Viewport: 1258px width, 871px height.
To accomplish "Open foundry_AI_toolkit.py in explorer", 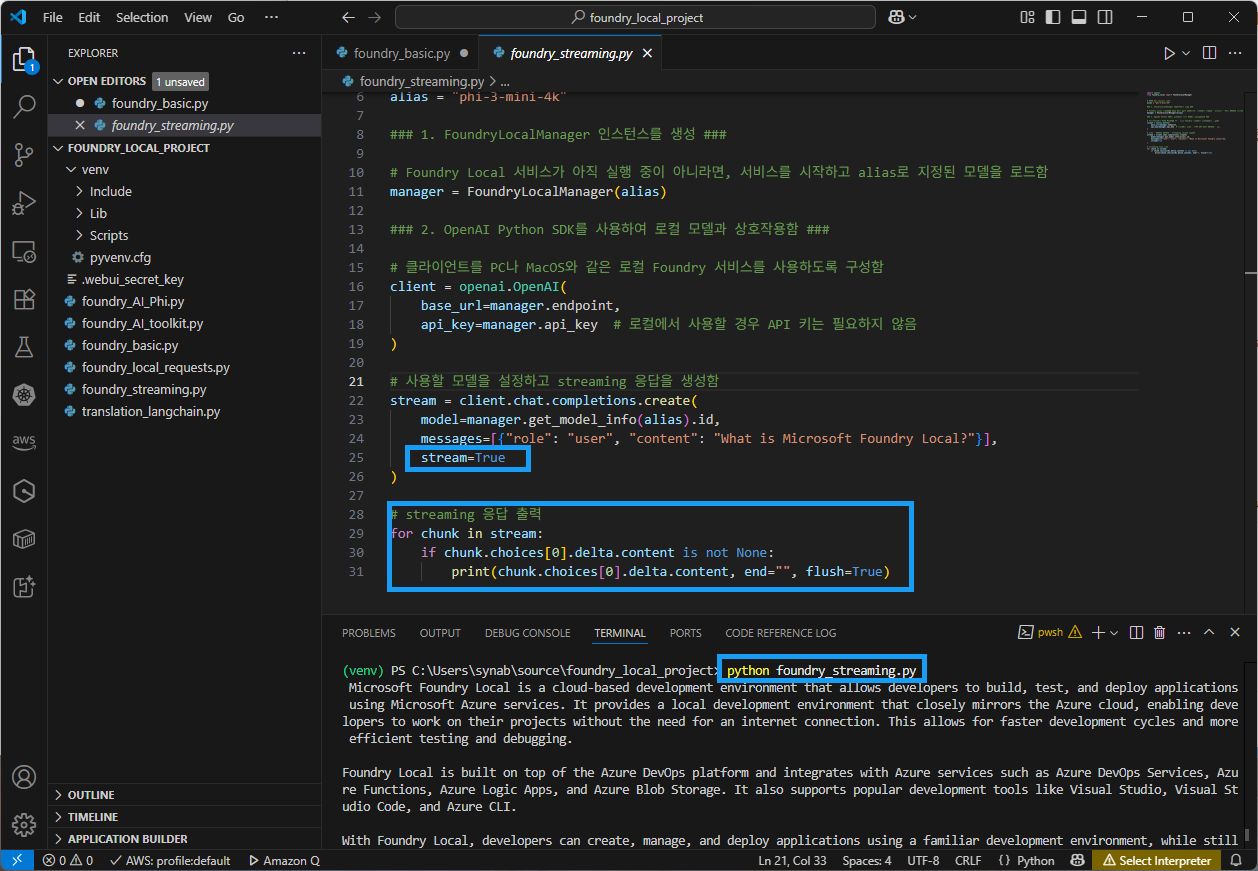I will point(142,323).
